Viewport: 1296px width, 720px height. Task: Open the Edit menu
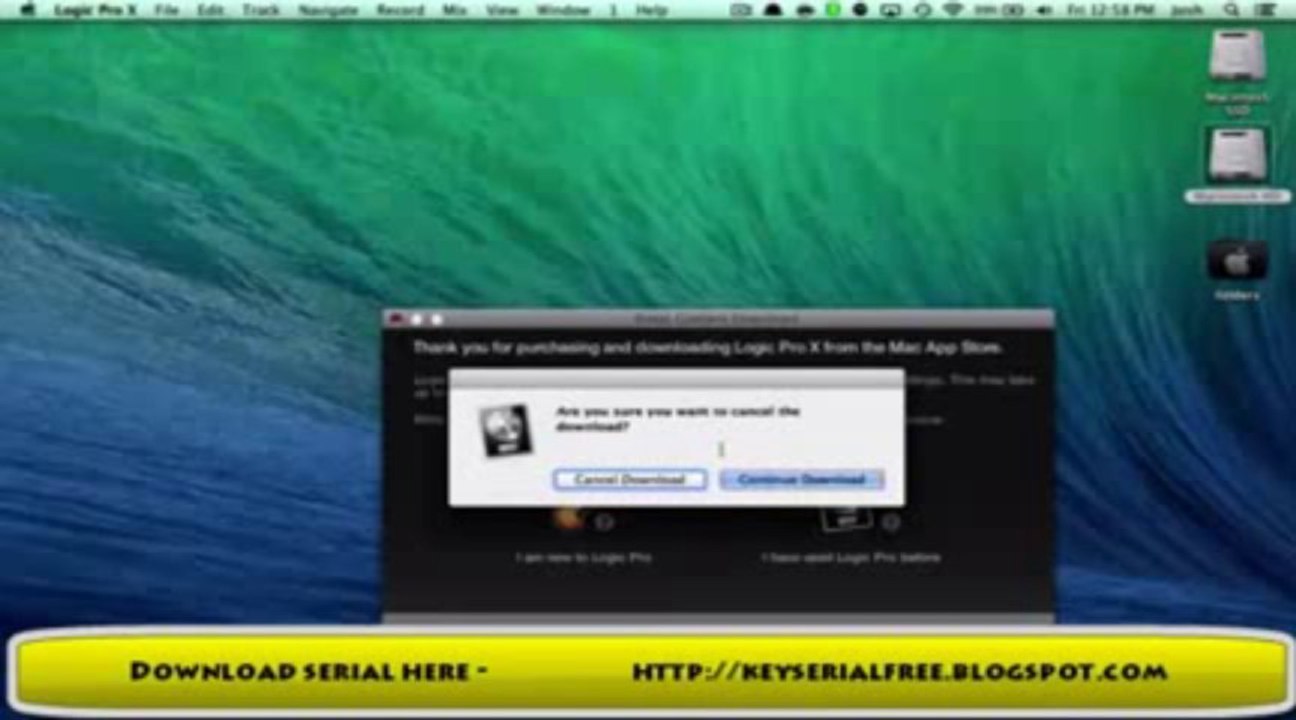(210, 10)
